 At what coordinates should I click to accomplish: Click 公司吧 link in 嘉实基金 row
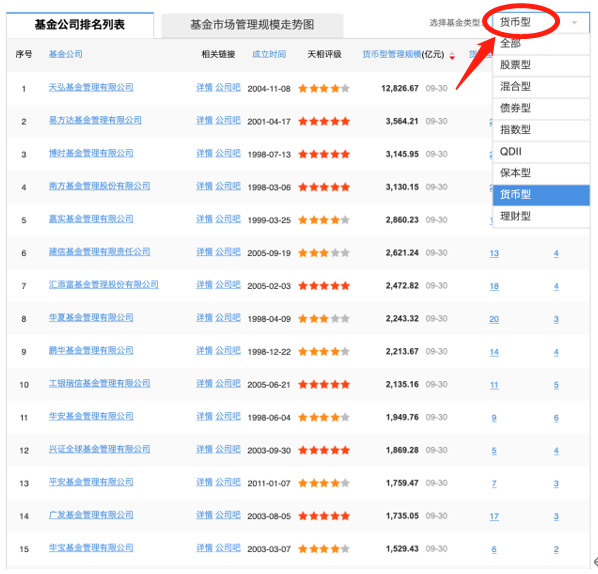pyautogui.click(x=228, y=219)
